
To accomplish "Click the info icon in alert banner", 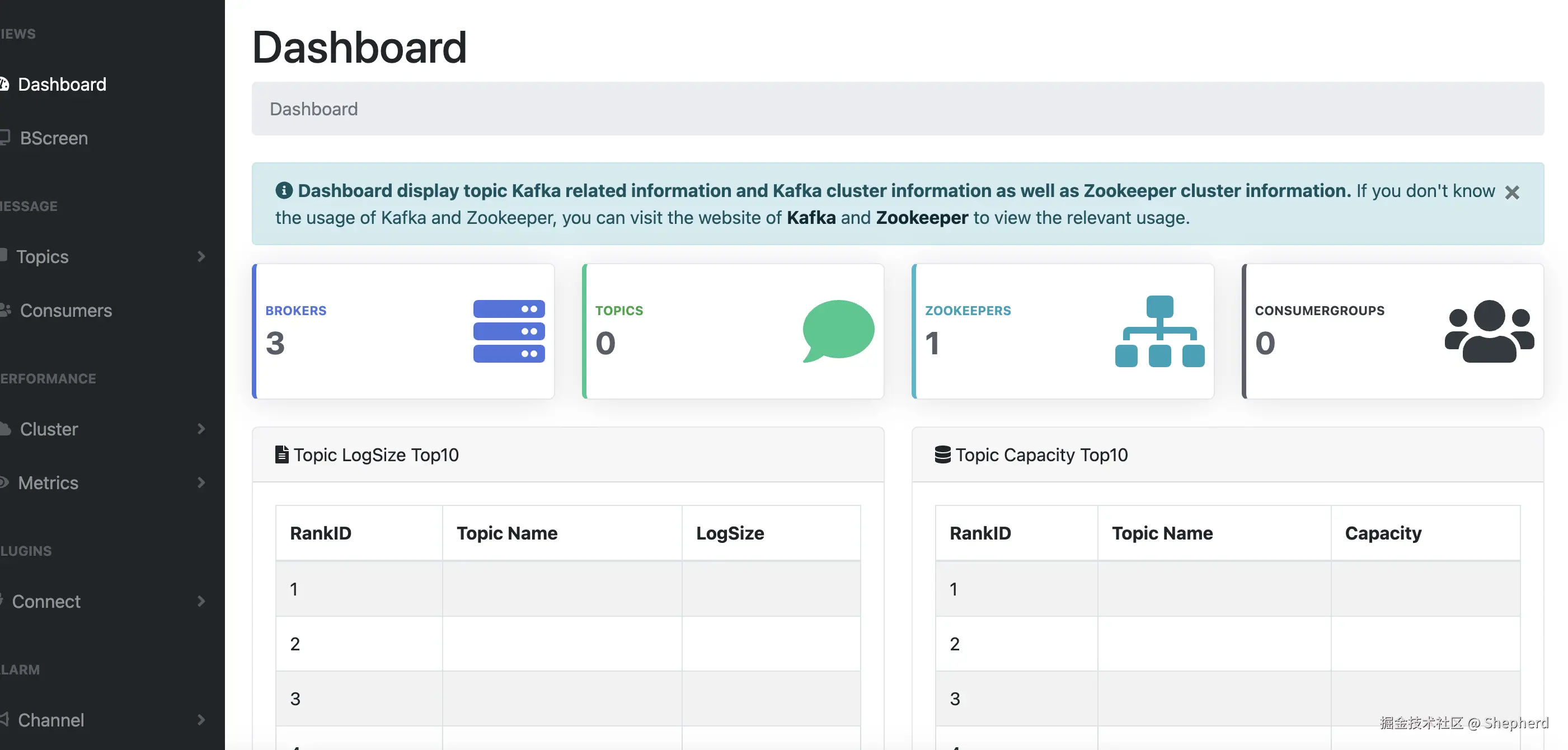I will click(x=284, y=190).
